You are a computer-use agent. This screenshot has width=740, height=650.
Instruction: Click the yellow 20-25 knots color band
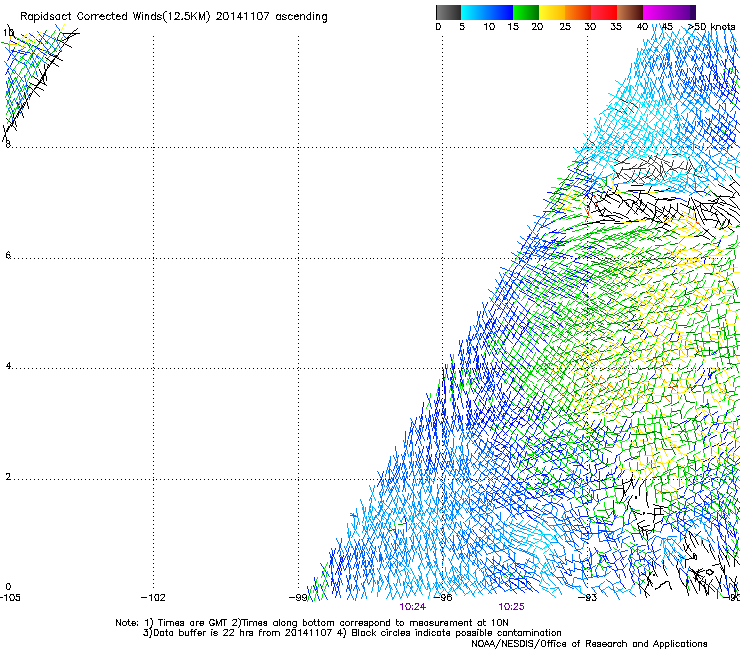pos(552,12)
